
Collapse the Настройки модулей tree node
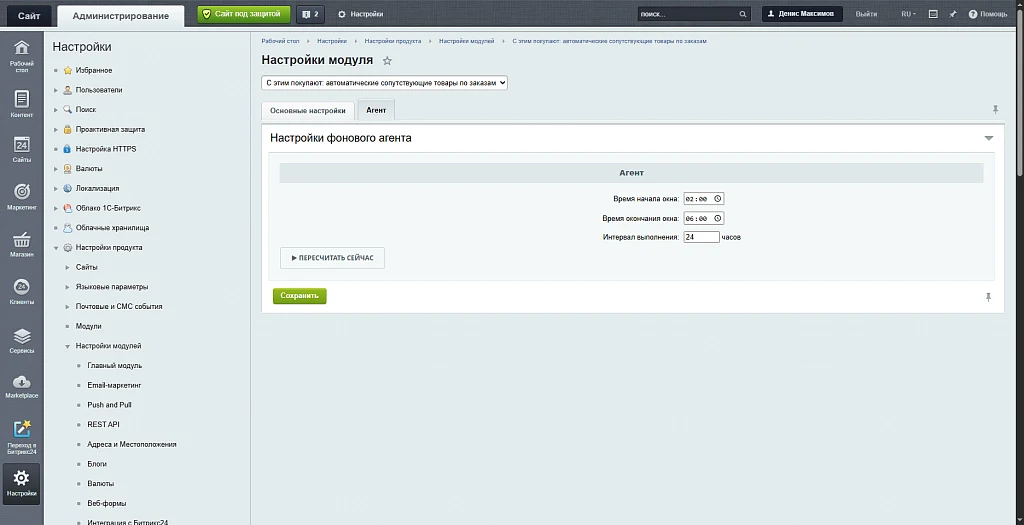click(x=67, y=347)
